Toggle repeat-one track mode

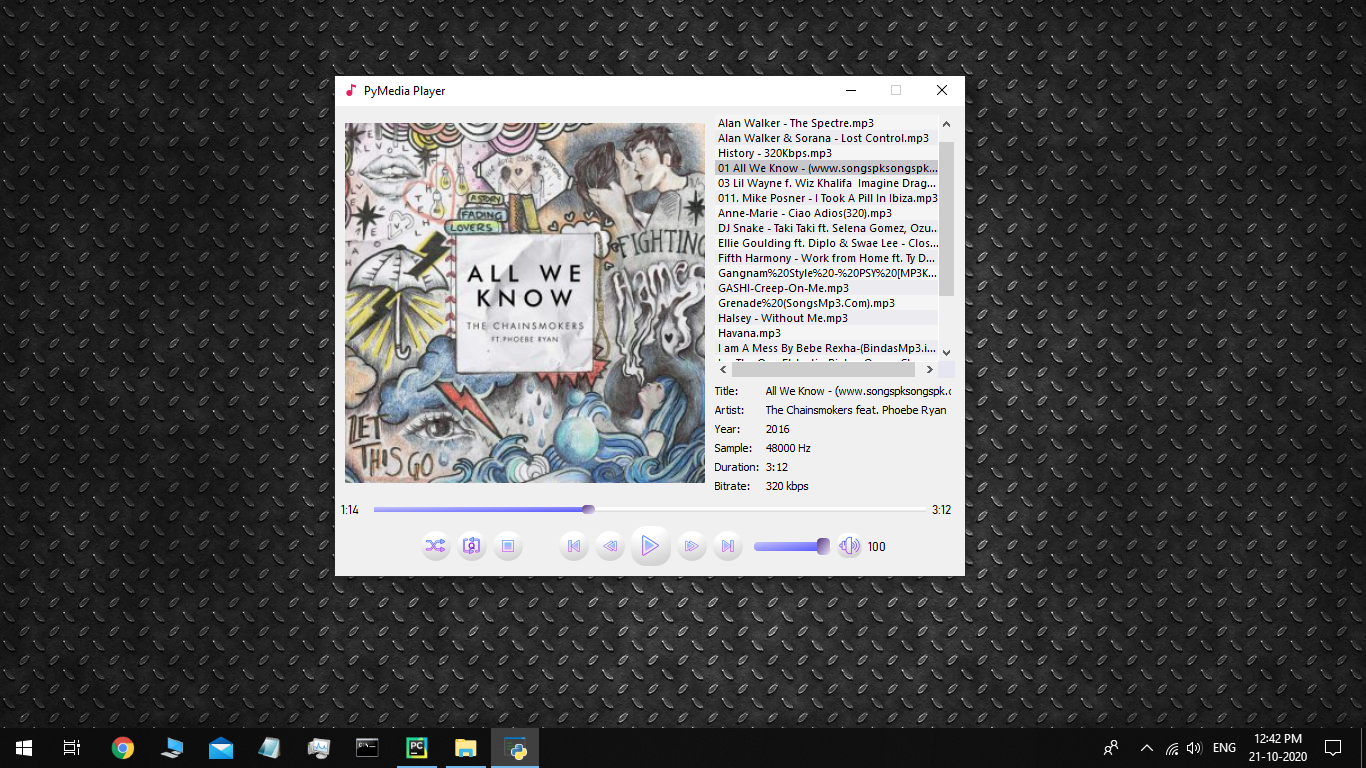tap(471, 546)
